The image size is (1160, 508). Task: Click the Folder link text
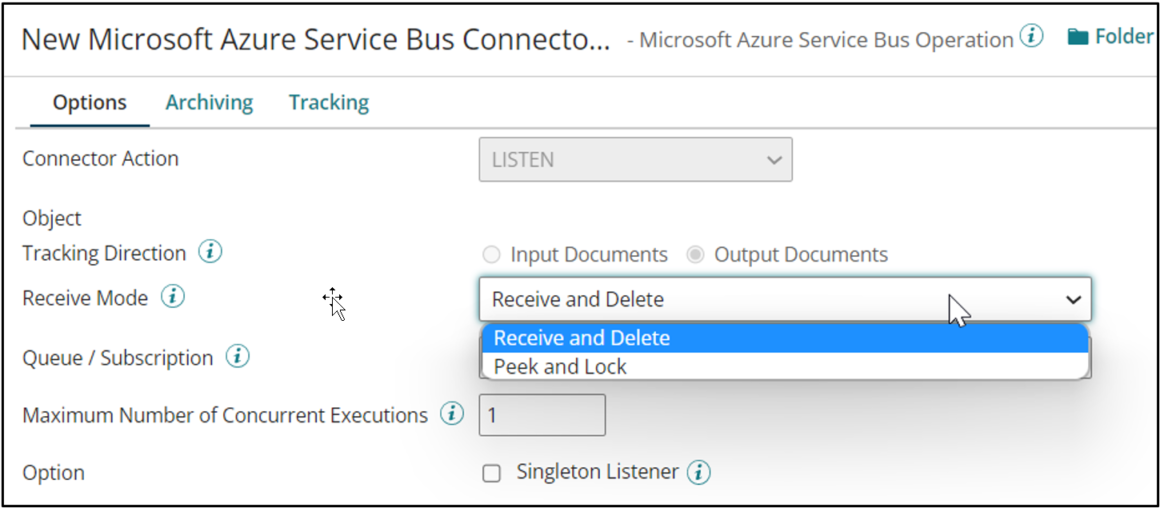coord(1123,37)
